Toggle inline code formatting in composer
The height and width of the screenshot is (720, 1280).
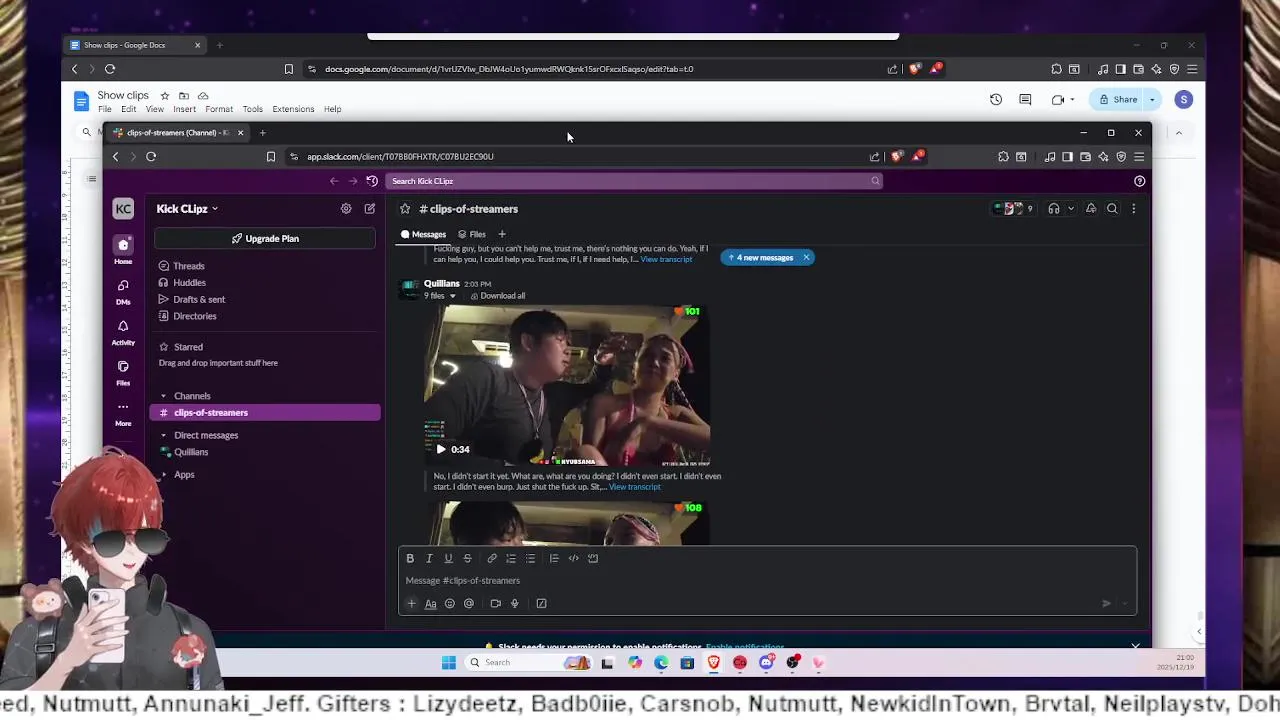point(573,558)
